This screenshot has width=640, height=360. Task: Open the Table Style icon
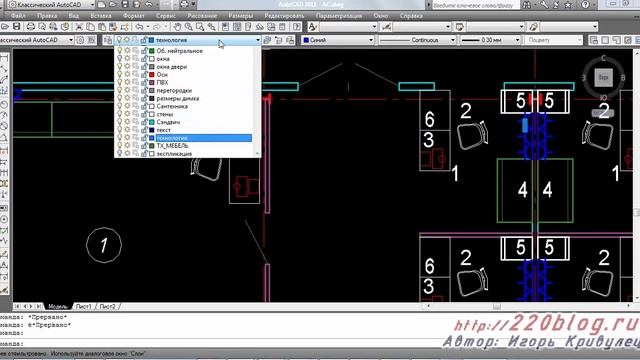(460, 27)
